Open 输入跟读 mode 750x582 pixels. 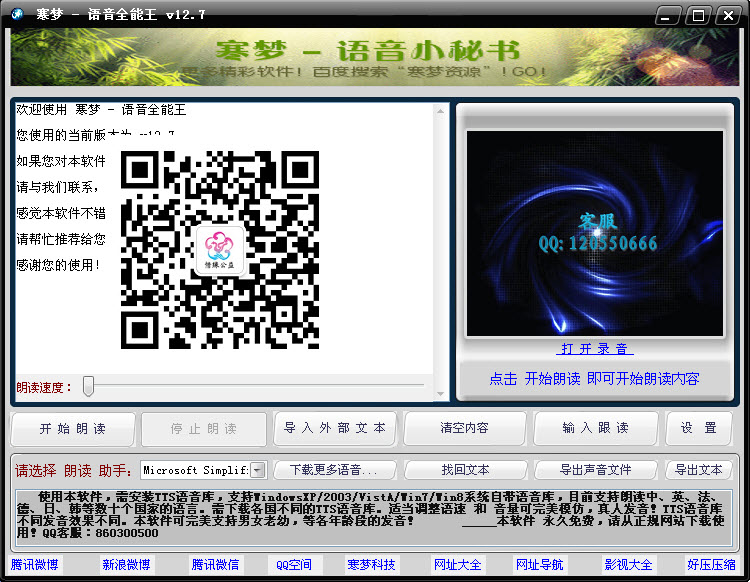coord(596,428)
